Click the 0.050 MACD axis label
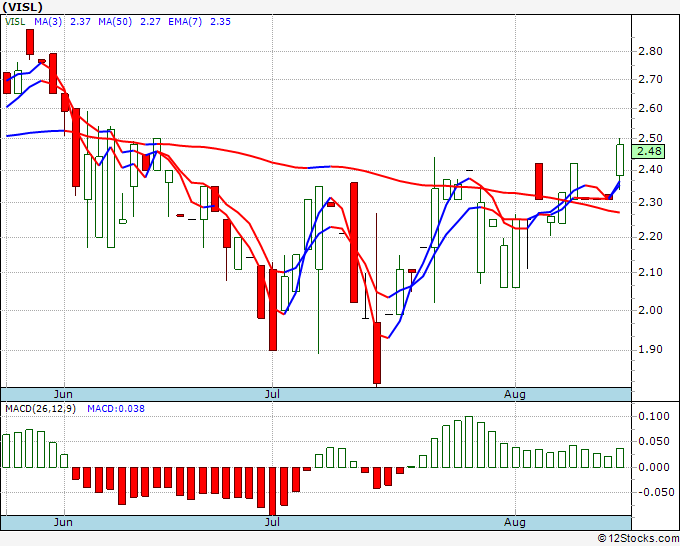This screenshot has height=546, width=680. (x=654, y=441)
